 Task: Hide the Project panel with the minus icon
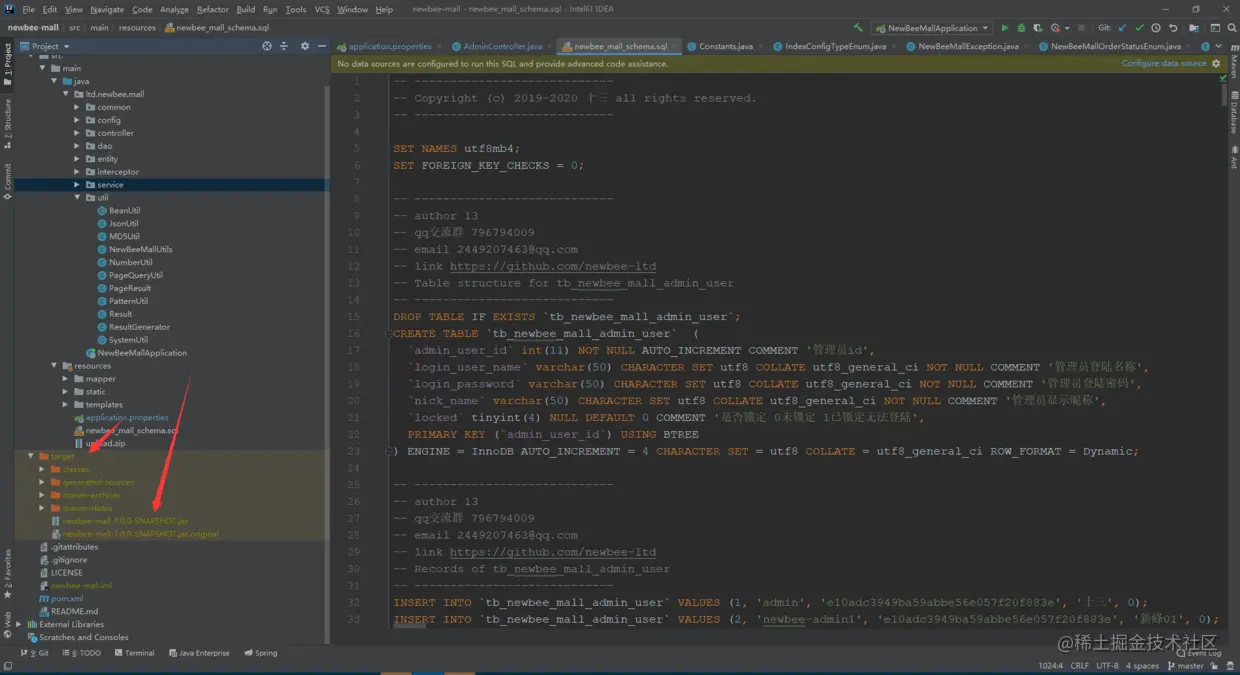tap(321, 46)
